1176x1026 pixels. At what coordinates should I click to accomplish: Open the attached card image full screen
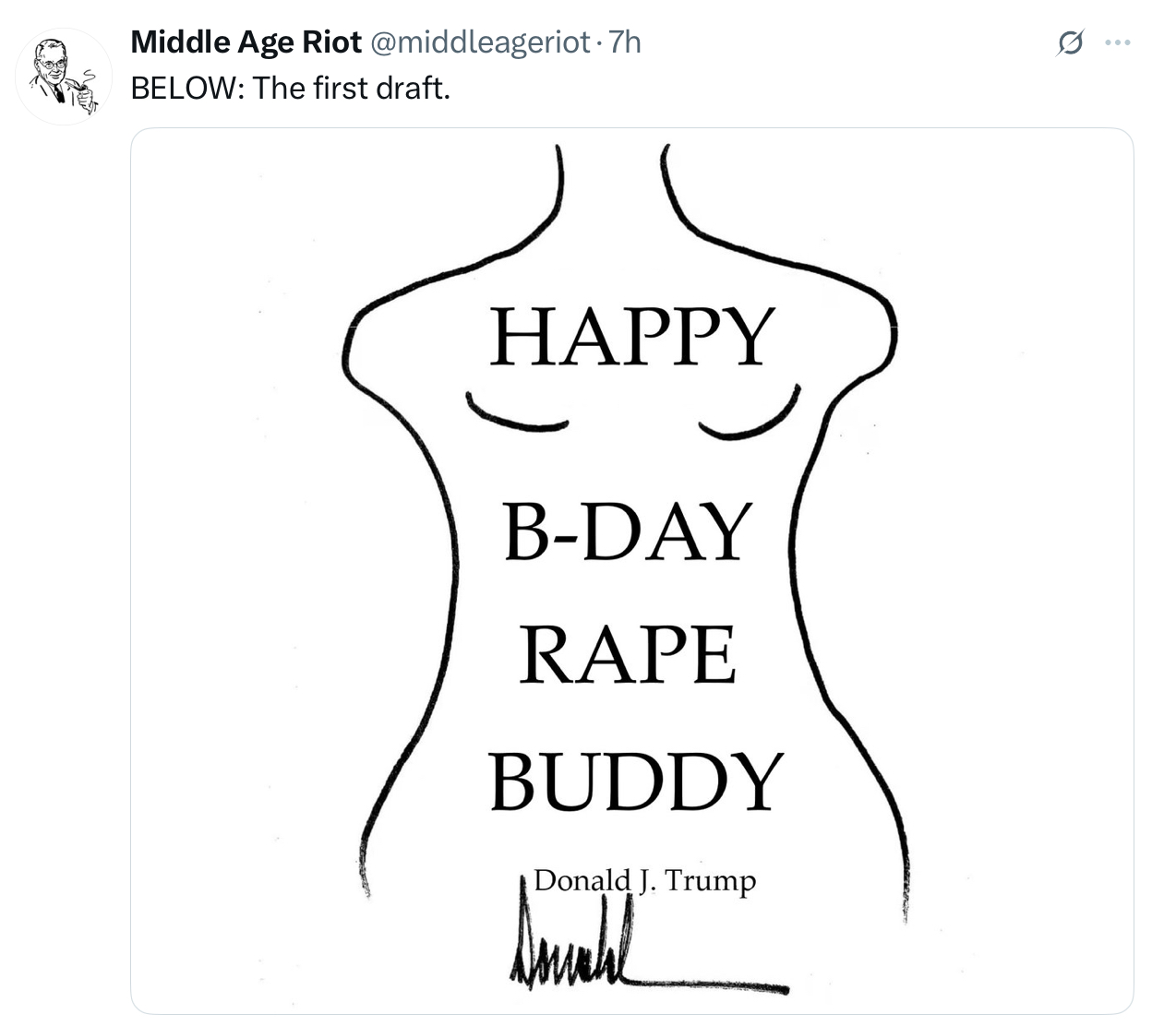[x=633, y=572]
